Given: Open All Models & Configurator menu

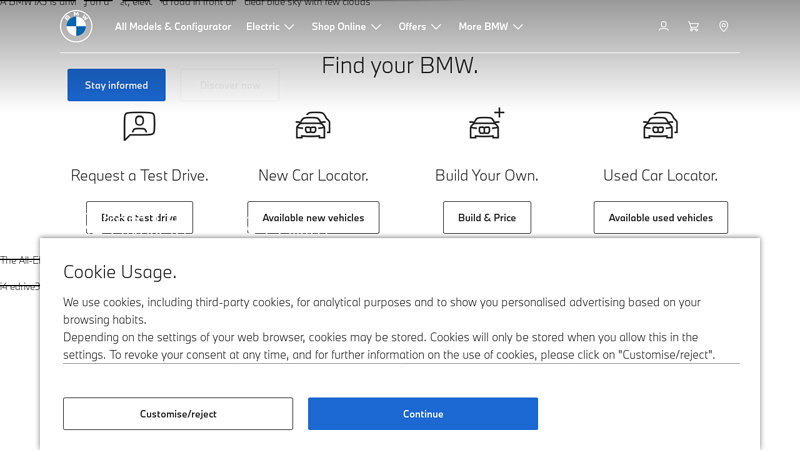Looking at the screenshot, I should tap(173, 27).
